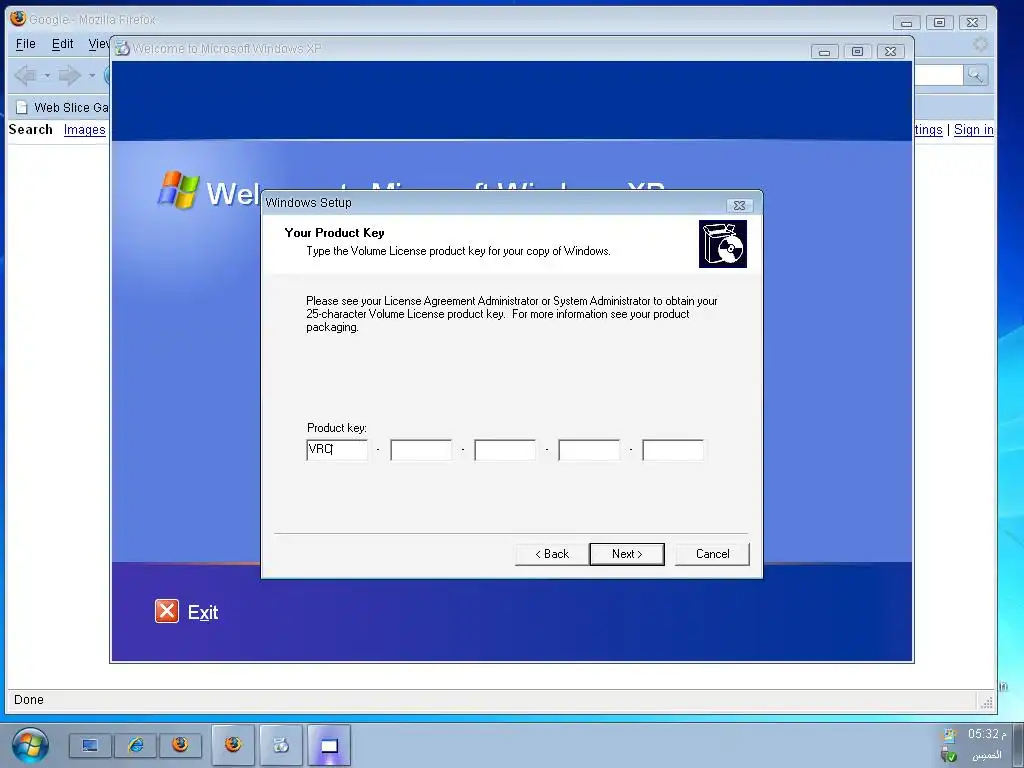Open the partly hidden View menu in Firefox
Screen dimensions: 1024x768
[x=99, y=44]
